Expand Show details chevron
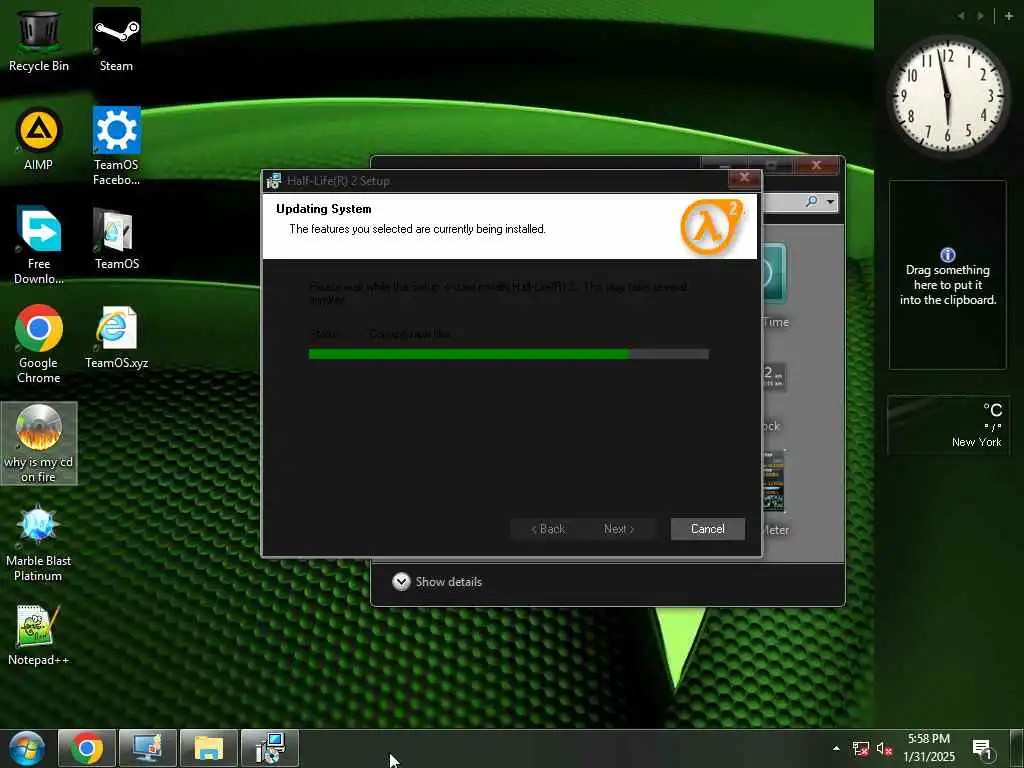 [401, 582]
